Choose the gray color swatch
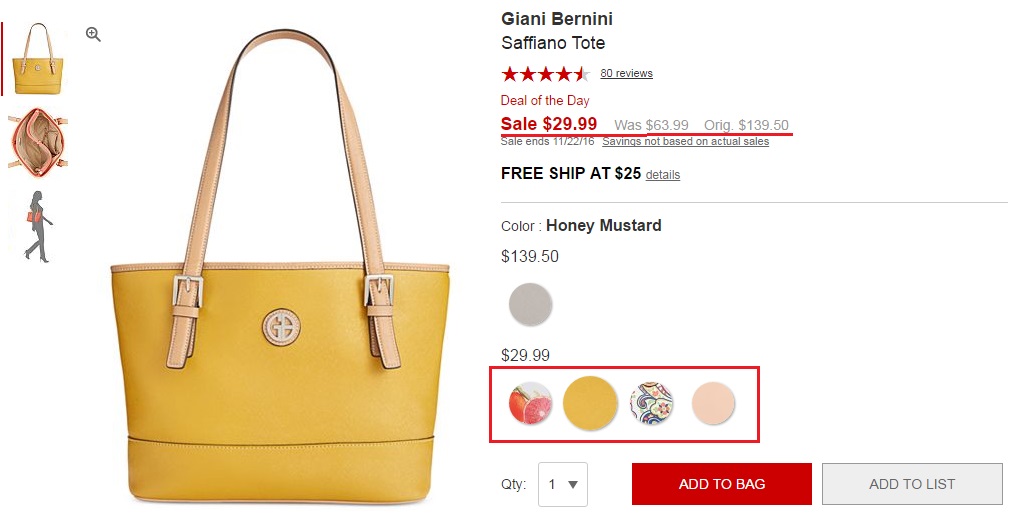The width and height of the screenshot is (1012, 514). (530, 304)
